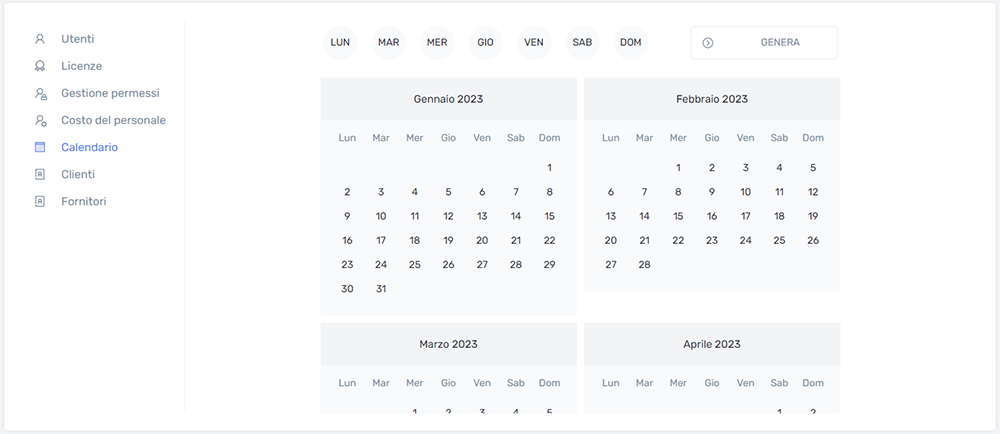This screenshot has height=434, width=1000.
Task: Select day 10 in Febbraio 2023
Action: 746,192
